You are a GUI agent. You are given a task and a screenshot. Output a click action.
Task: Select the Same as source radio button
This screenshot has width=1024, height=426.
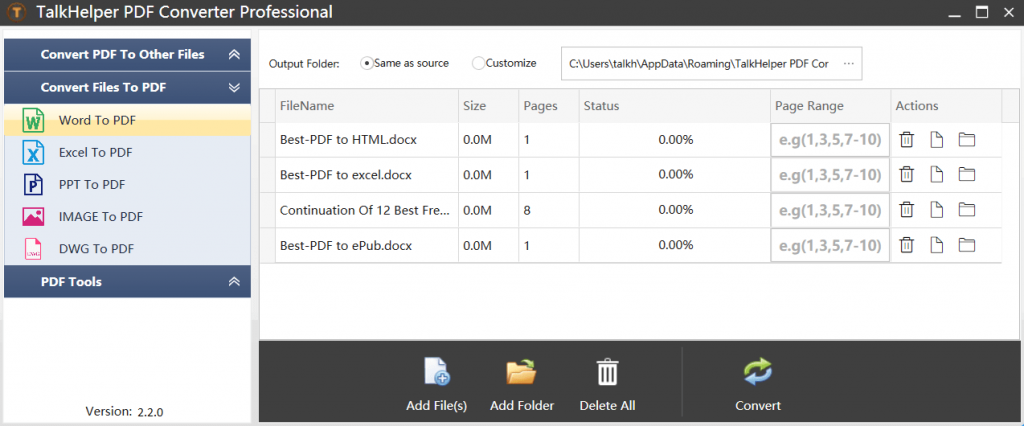[x=367, y=63]
